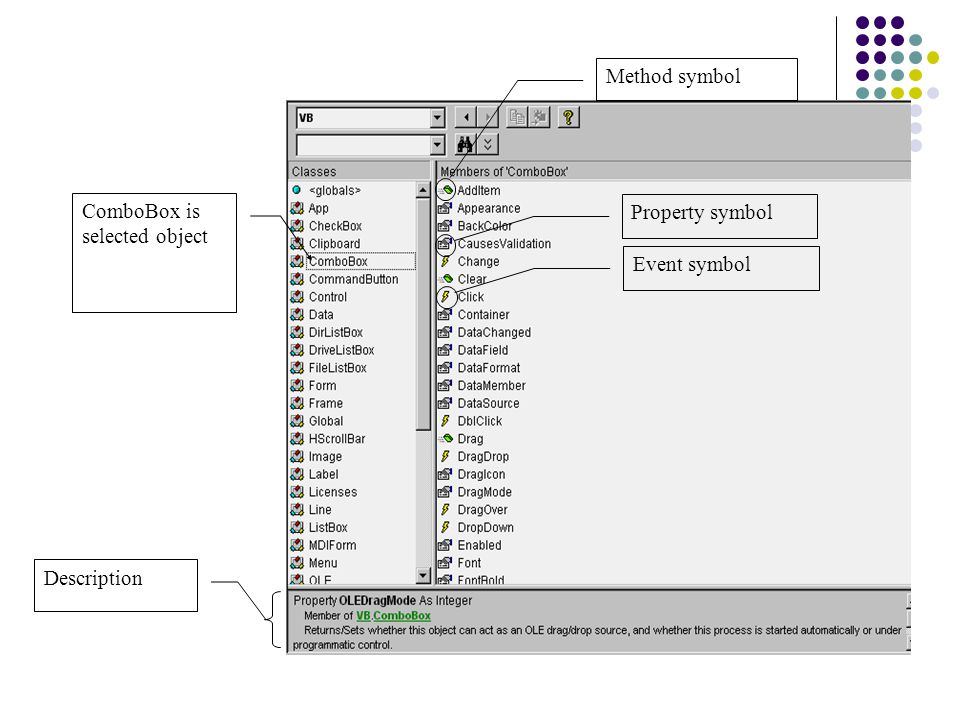Viewport: 960px width, 720px height.
Task: Select the DragMode member
Action: (484, 492)
